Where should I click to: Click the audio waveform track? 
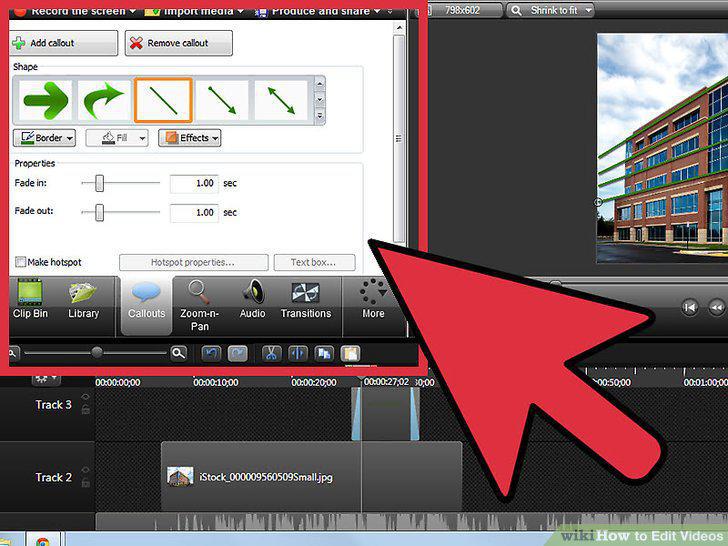[x=411, y=521]
